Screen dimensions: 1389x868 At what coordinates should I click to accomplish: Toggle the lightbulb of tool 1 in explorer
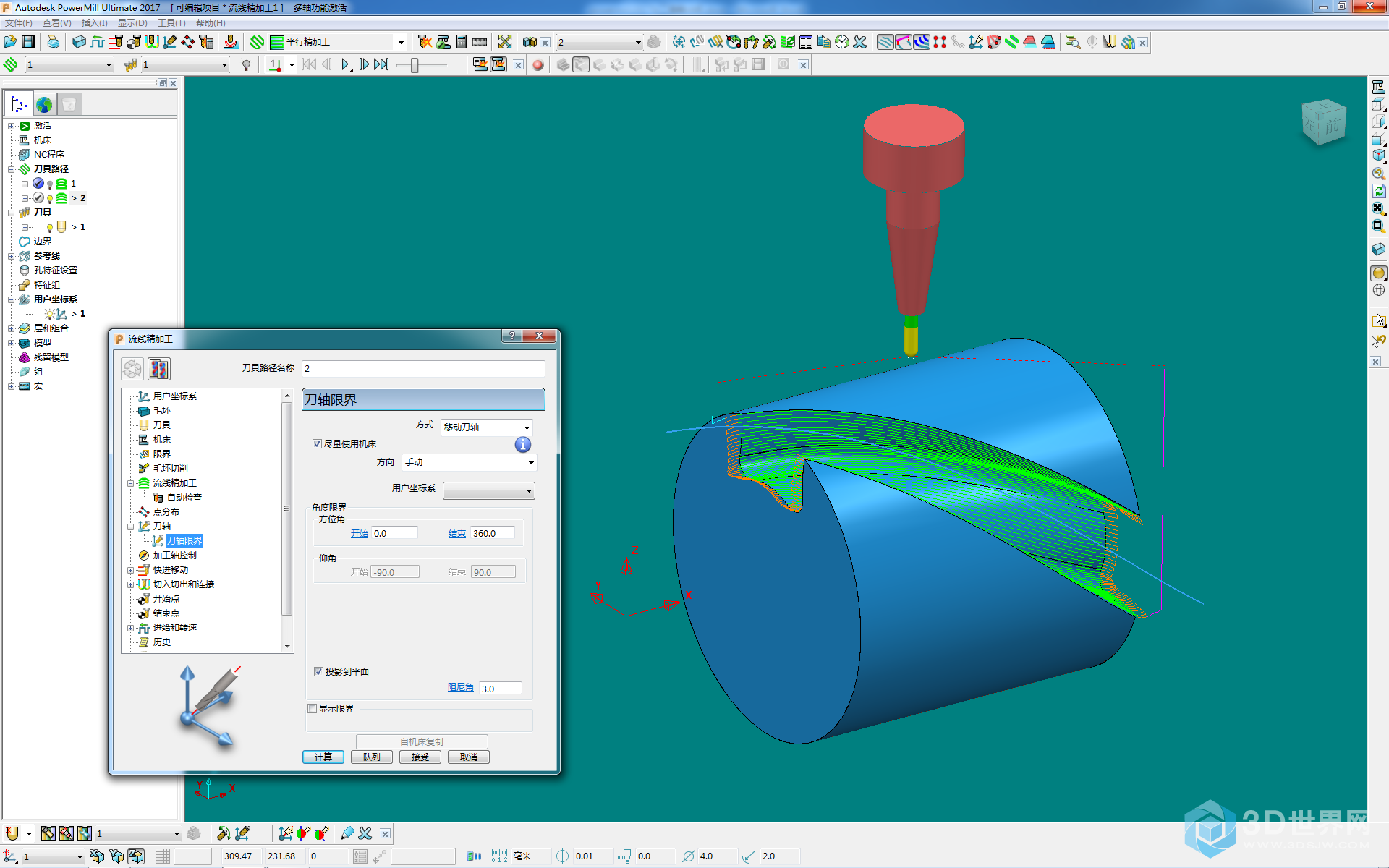[50, 227]
